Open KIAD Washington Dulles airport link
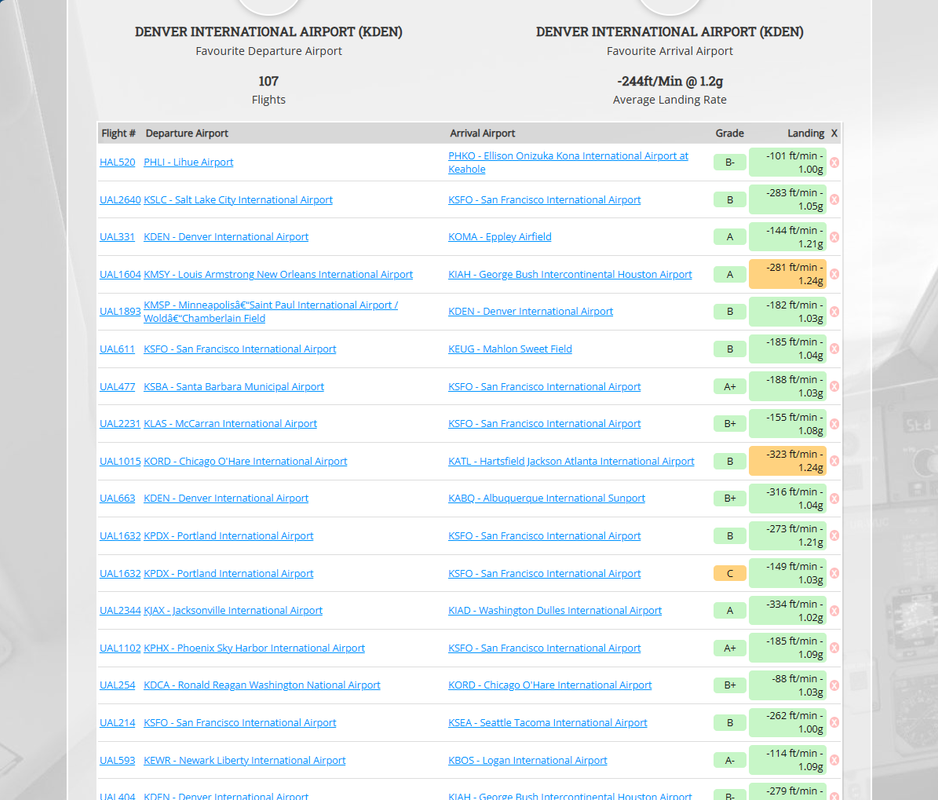 click(x=555, y=610)
